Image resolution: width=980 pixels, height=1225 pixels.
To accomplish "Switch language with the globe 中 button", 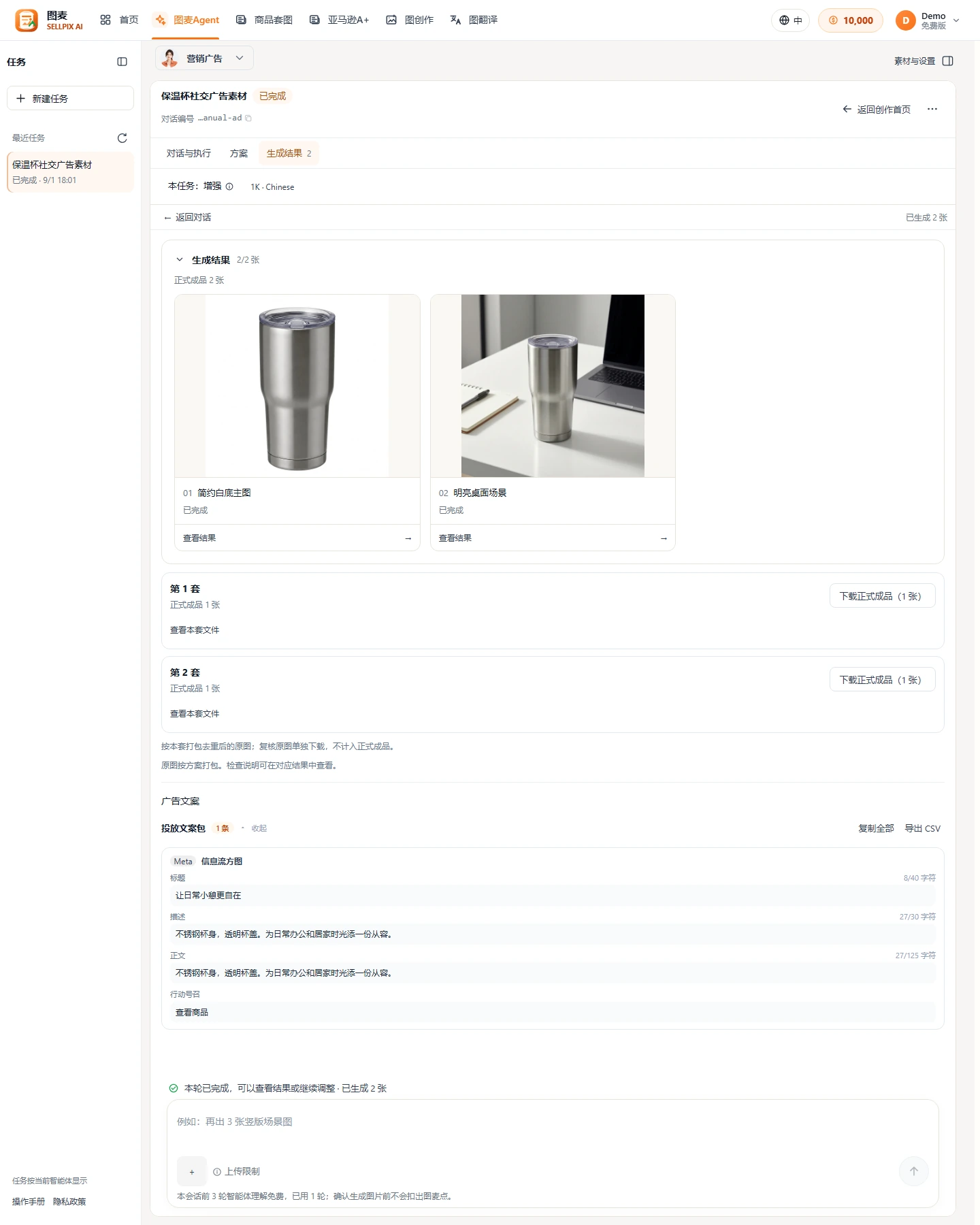I will coord(791,20).
